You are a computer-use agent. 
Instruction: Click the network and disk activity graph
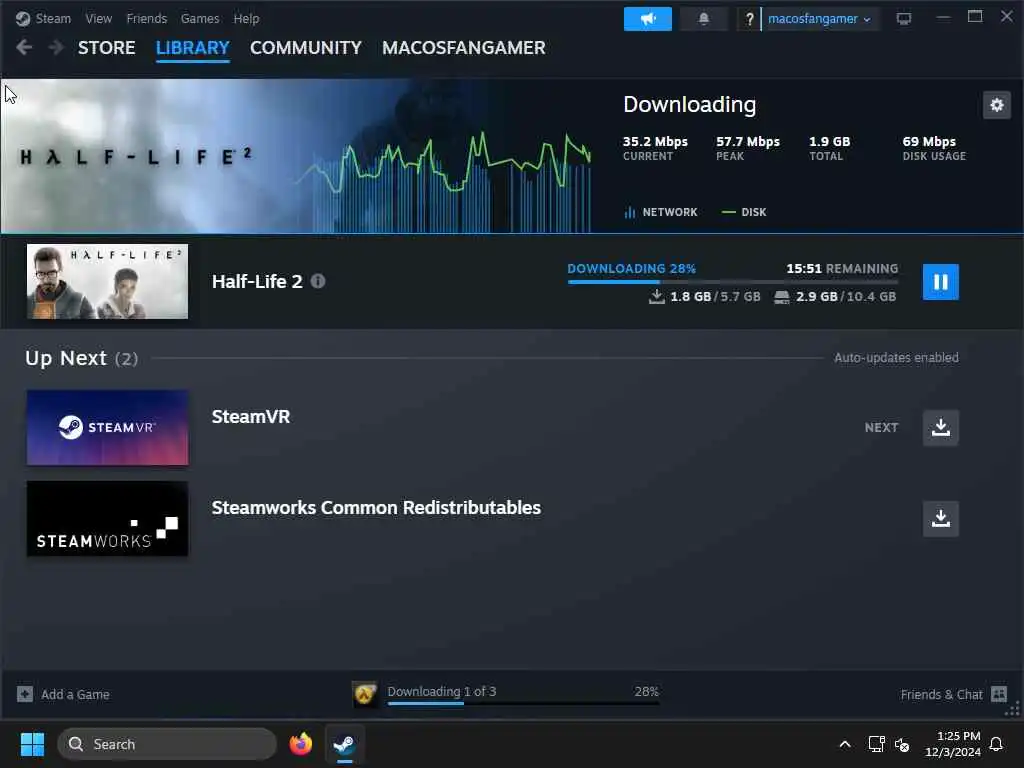pos(444,181)
